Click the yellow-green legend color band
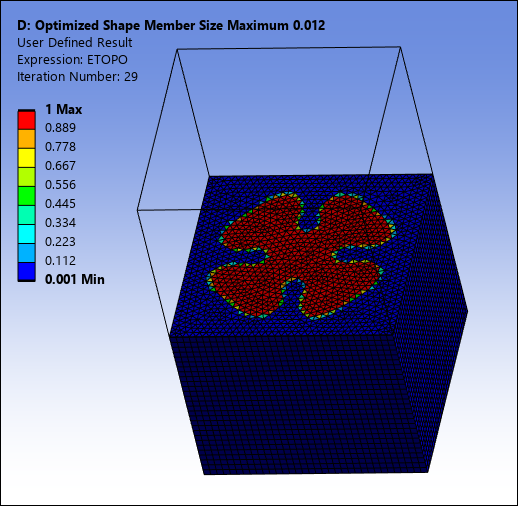 26,177
